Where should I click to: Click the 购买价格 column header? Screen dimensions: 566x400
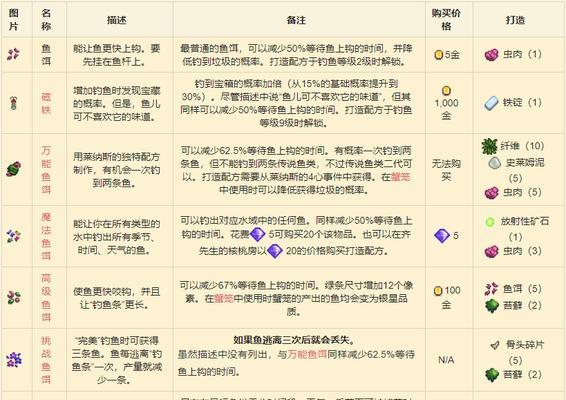(446, 19)
